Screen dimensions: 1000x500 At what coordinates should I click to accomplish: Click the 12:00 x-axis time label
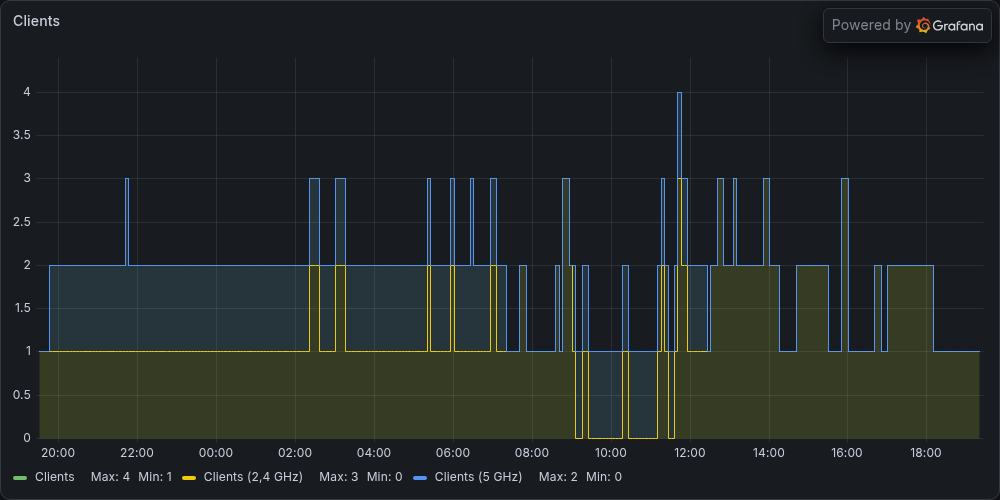tap(690, 453)
